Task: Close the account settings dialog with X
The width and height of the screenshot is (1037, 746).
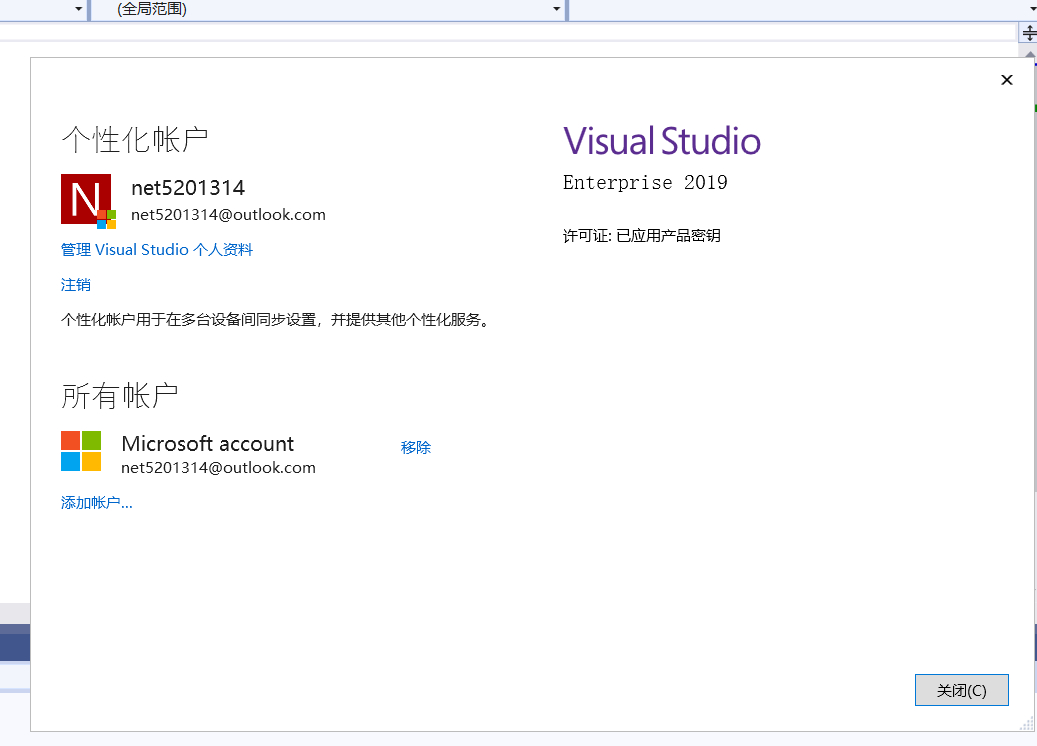Action: pyautogui.click(x=1007, y=80)
